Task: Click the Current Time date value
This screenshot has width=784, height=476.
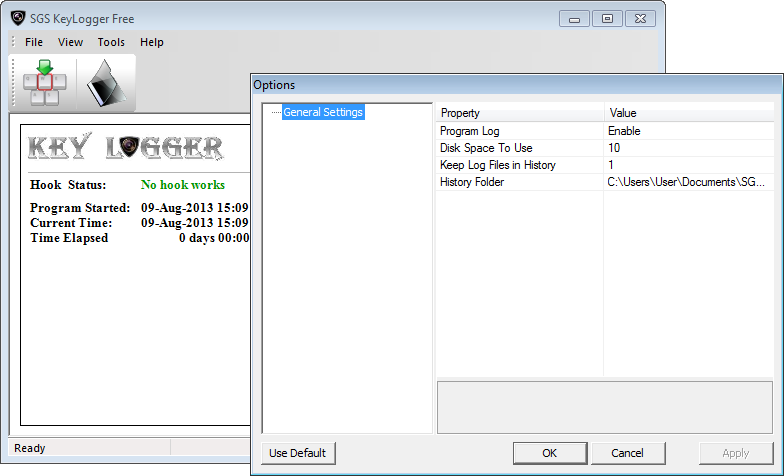Action: tap(194, 222)
